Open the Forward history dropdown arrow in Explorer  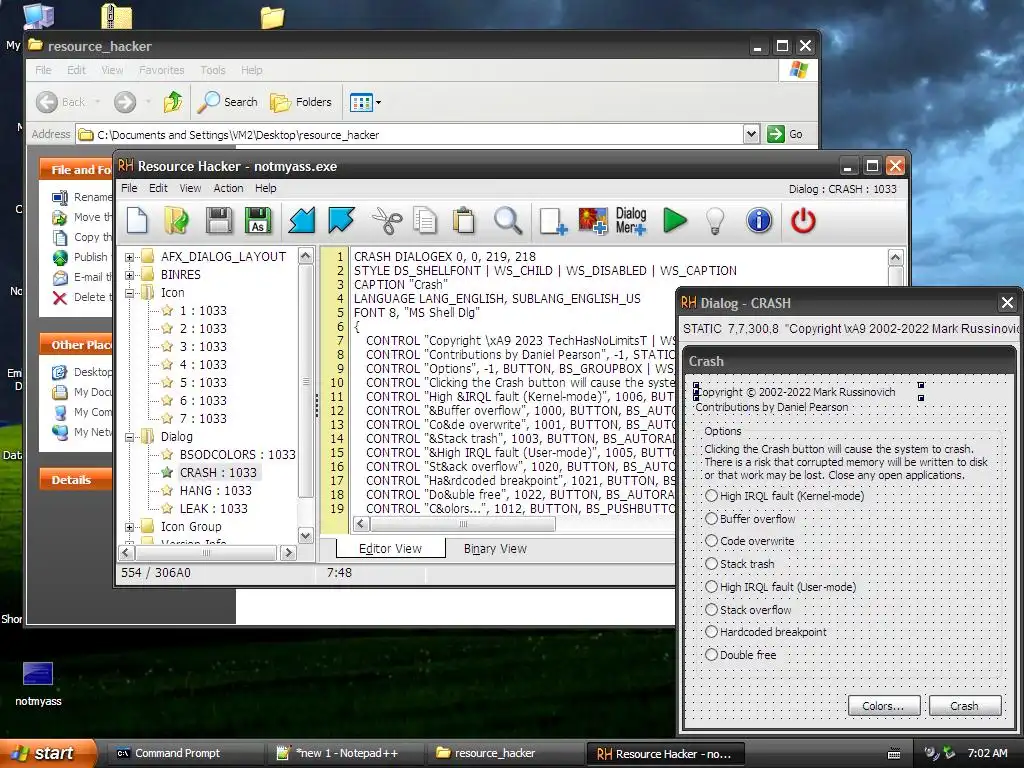click(x=148, y=102)
